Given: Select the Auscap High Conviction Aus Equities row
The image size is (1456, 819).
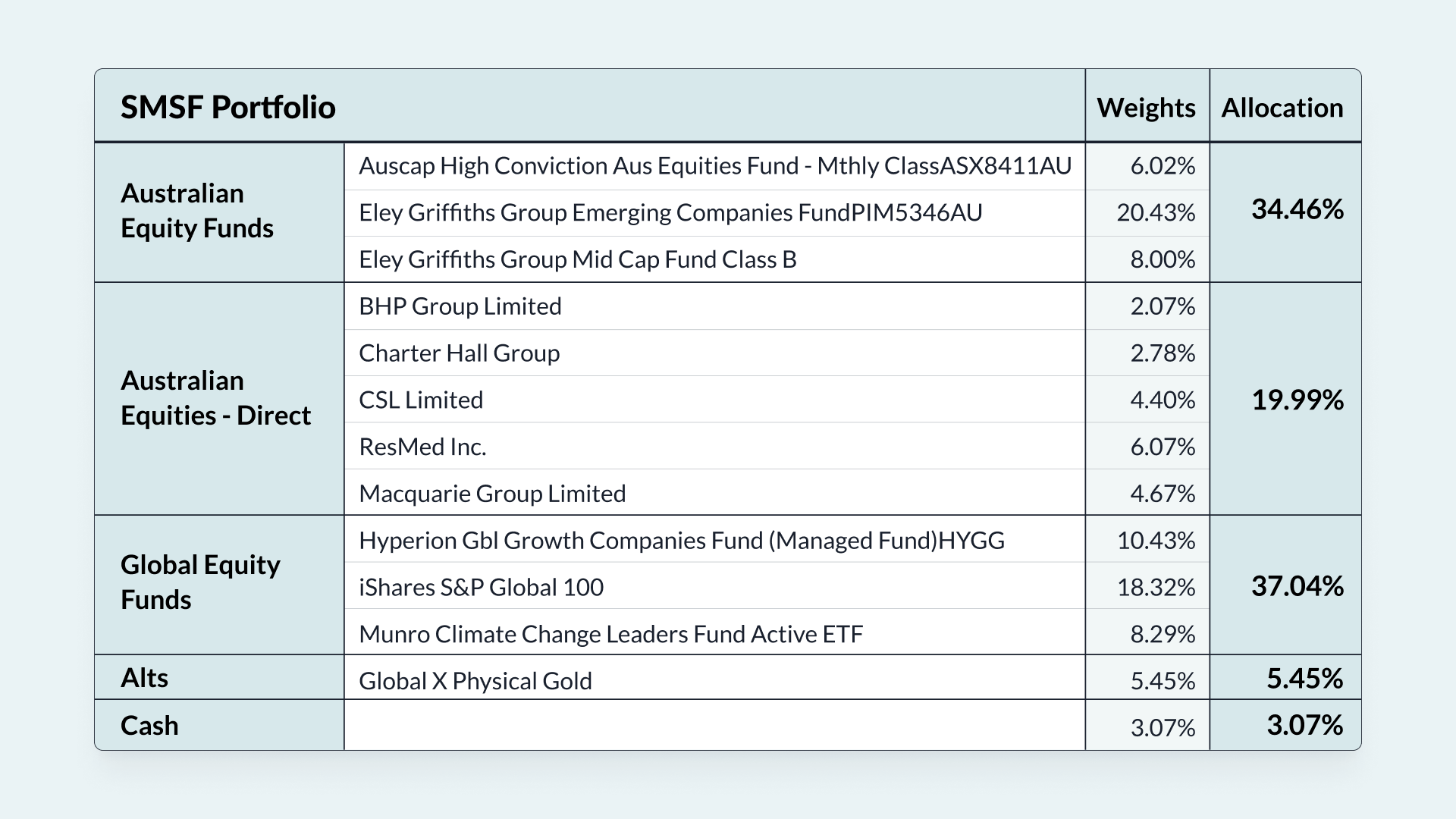Looking at the screenshot, I should [x=714, y=166].
